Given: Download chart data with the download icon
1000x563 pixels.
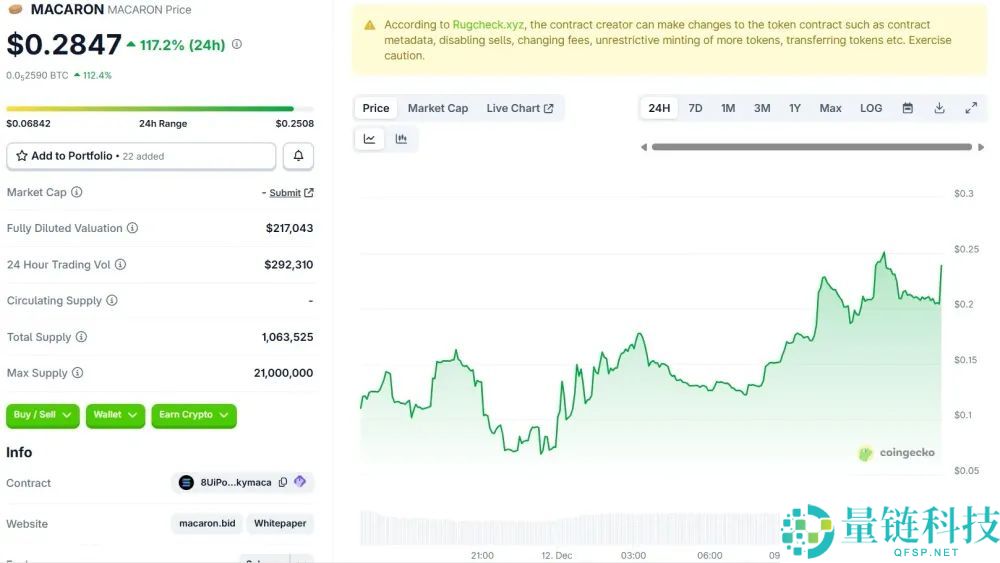Looking at the screenshot, I should [x=940, y=108].
